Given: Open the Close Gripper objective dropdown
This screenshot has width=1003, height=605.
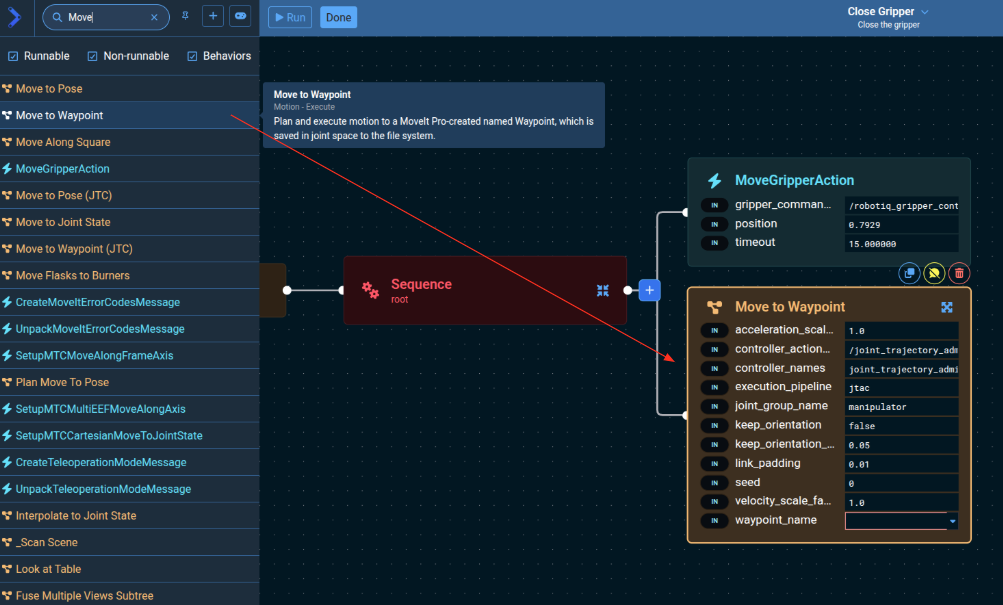Looking at the screenshot, I should tap(924, 12).
